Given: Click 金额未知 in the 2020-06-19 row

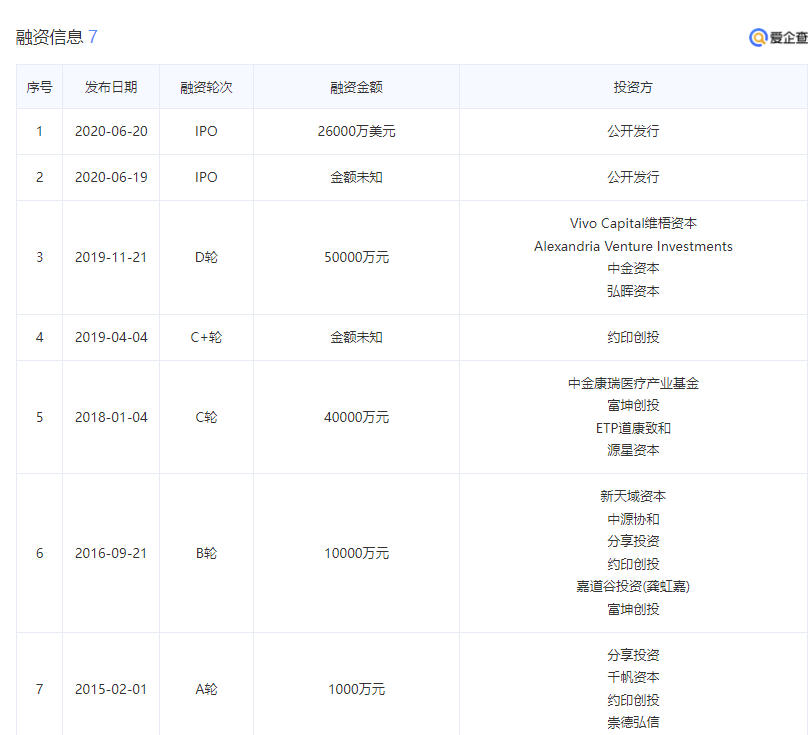Looking at the screenshot, I should pos(356,177).
